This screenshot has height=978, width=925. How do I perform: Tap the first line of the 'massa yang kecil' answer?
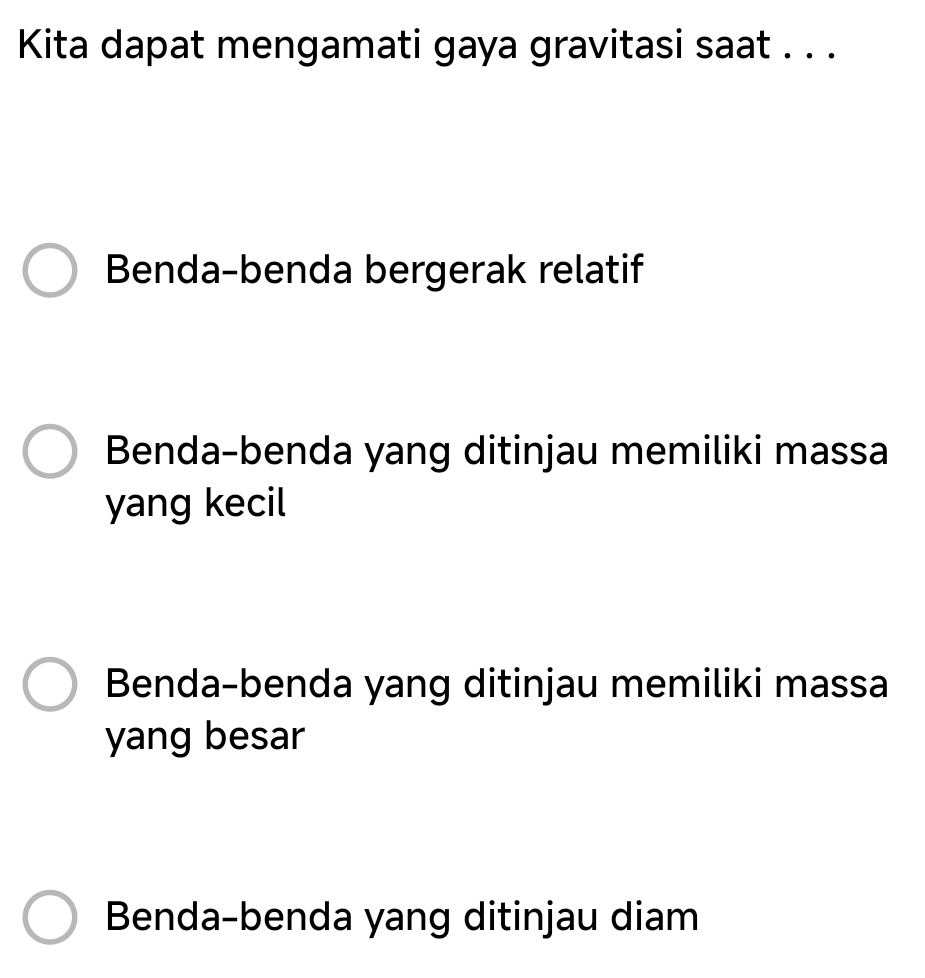(496, 452)
